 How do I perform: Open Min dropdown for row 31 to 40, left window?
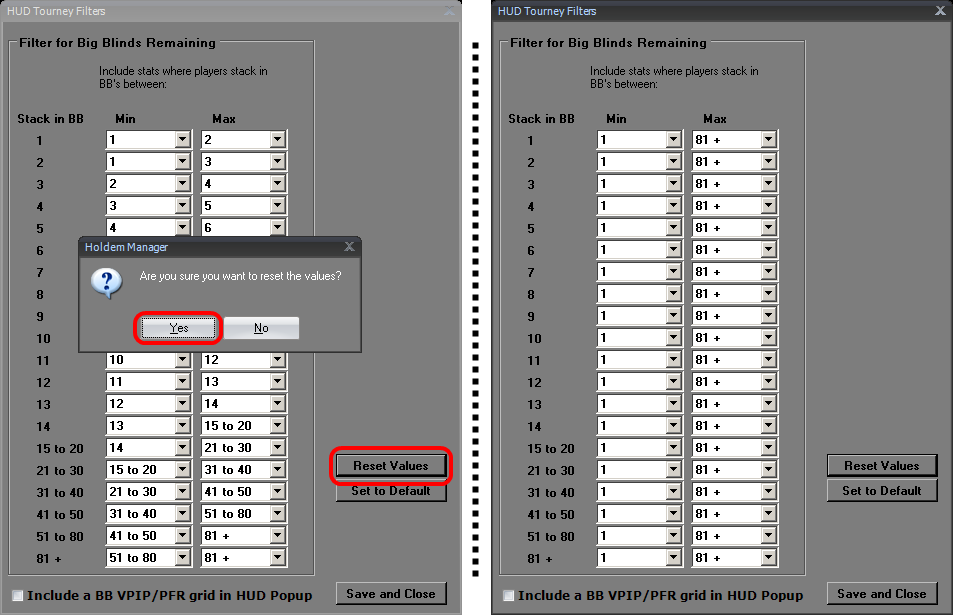click(x=183, y=492)
